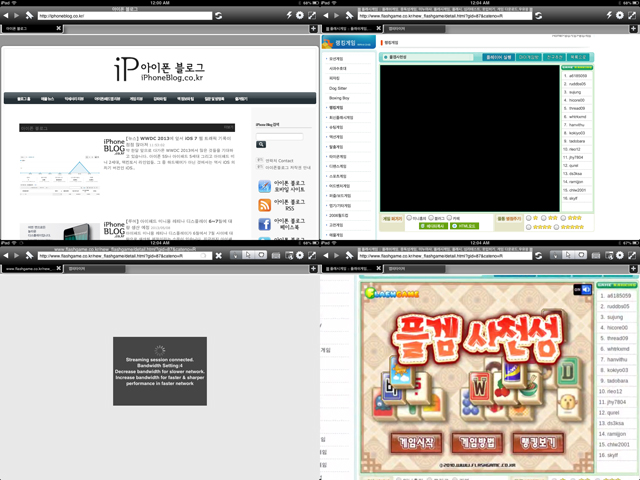
Task: Select 블로그 radio option below black game area
Action: pyautogui.click(x=431, y=218)
